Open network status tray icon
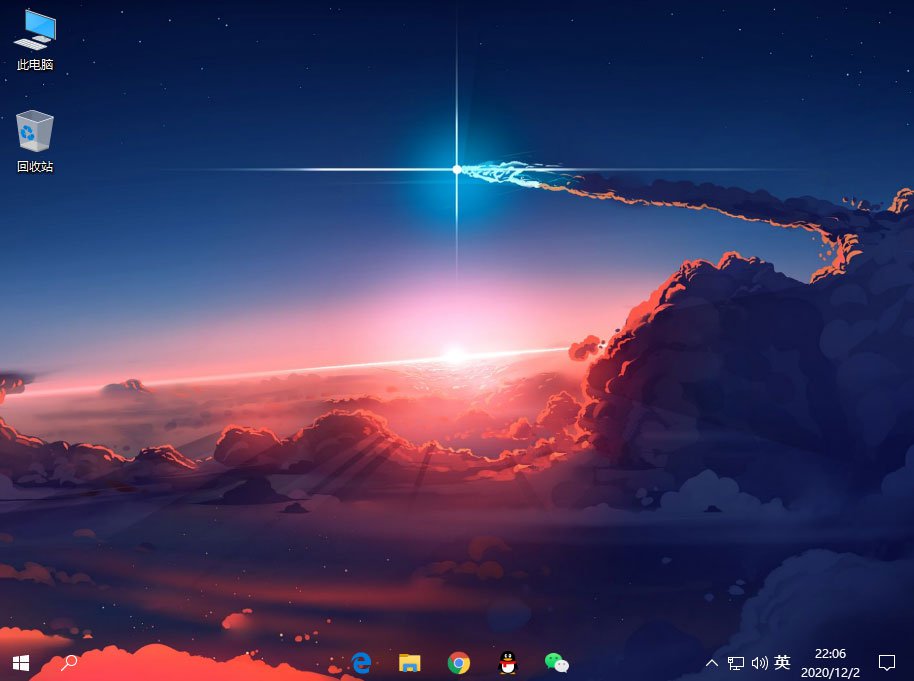Screen dimensions: 914x681 (736, 663)
